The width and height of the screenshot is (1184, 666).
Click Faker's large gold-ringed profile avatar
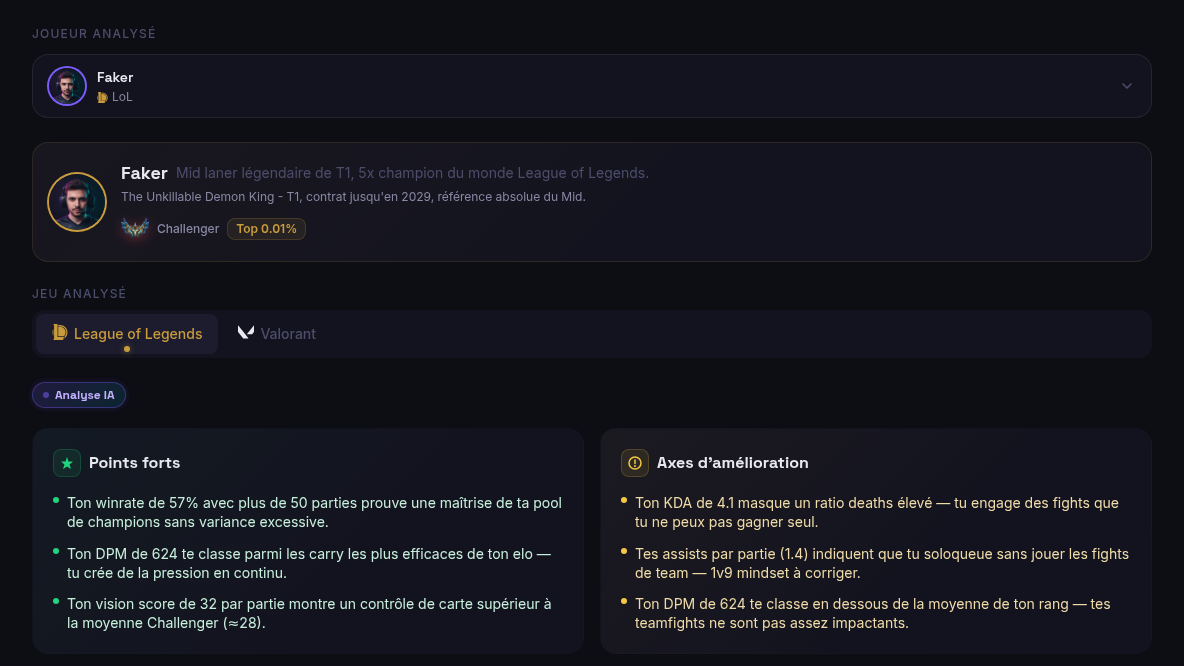coord(77,202)
